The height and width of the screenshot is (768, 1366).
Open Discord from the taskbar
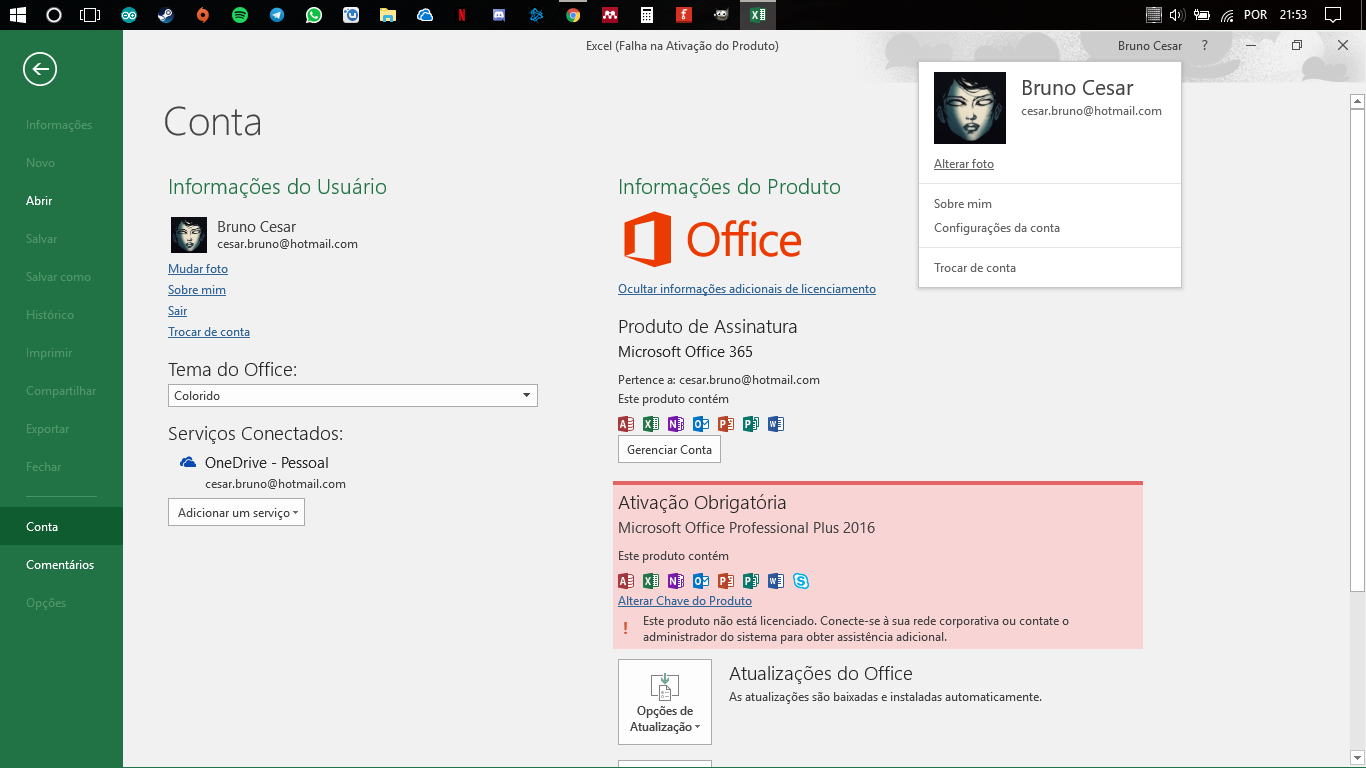click(499, 15)
